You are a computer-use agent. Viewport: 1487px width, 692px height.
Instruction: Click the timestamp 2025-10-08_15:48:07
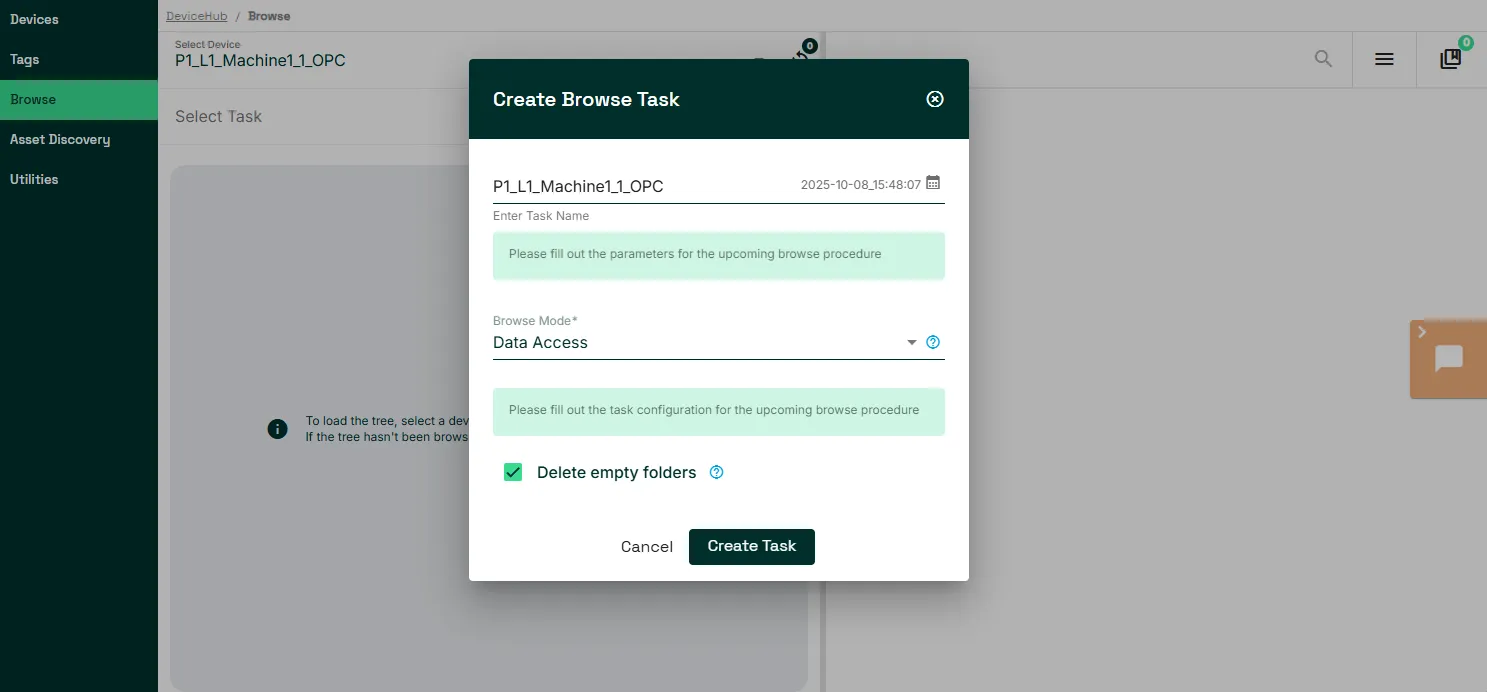tap(861, 185)
